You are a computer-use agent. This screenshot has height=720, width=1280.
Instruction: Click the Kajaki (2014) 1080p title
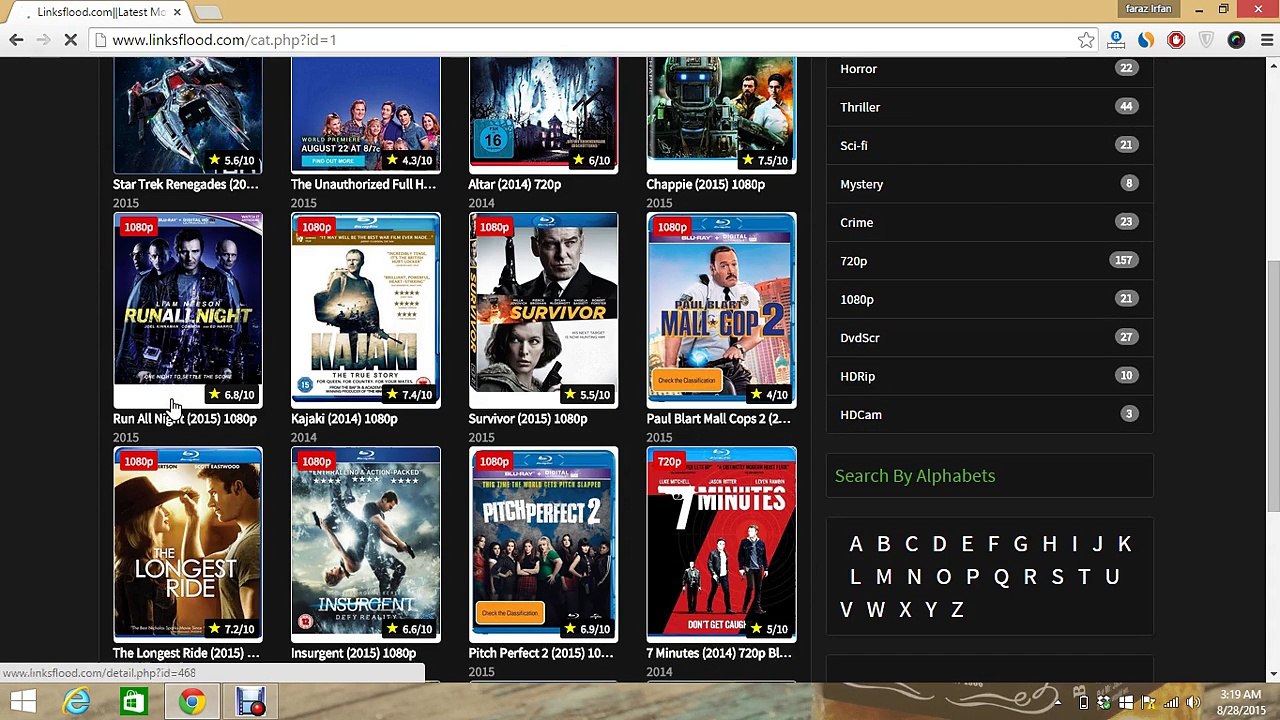[x=344, y=419]
